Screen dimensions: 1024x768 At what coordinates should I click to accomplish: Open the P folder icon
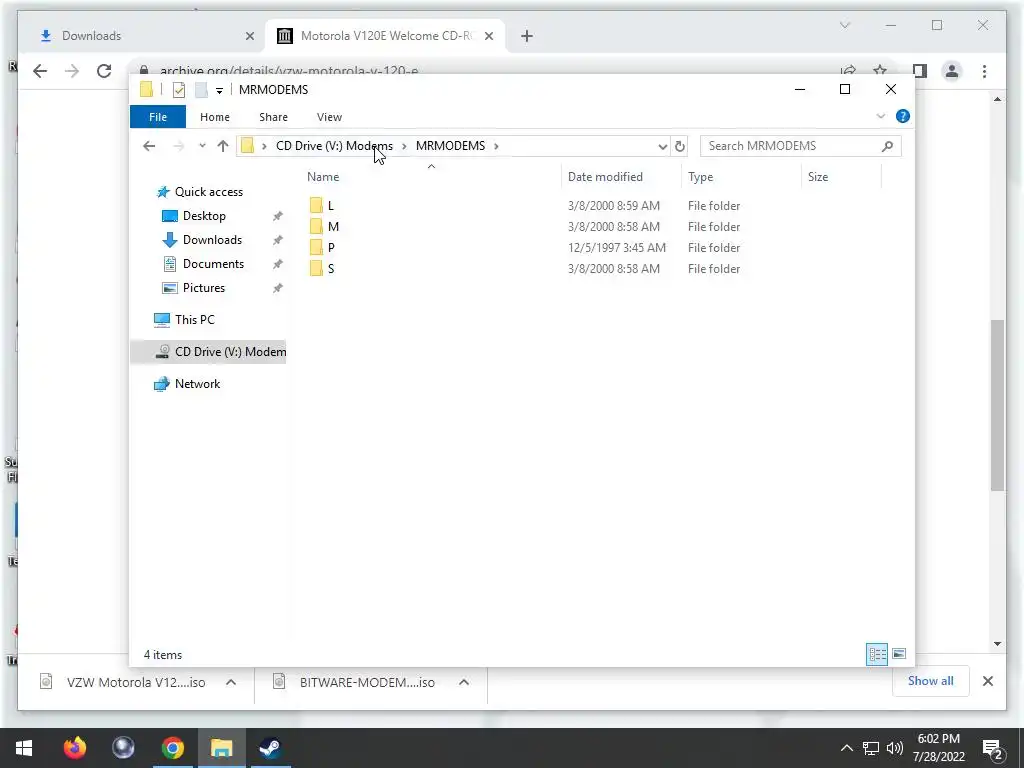(316, 248)
